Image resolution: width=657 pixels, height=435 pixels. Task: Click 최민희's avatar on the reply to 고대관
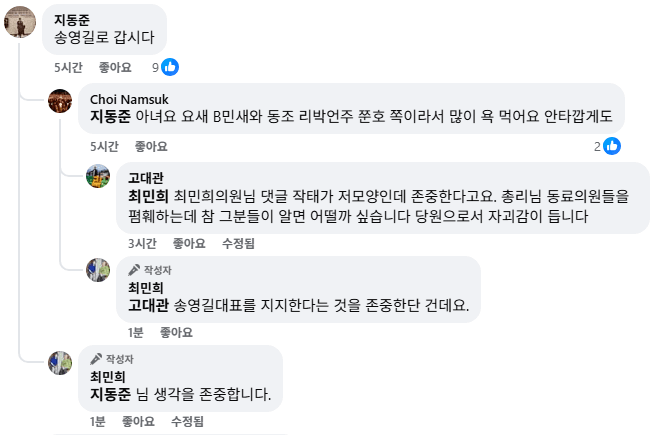(x=97, y=270)
